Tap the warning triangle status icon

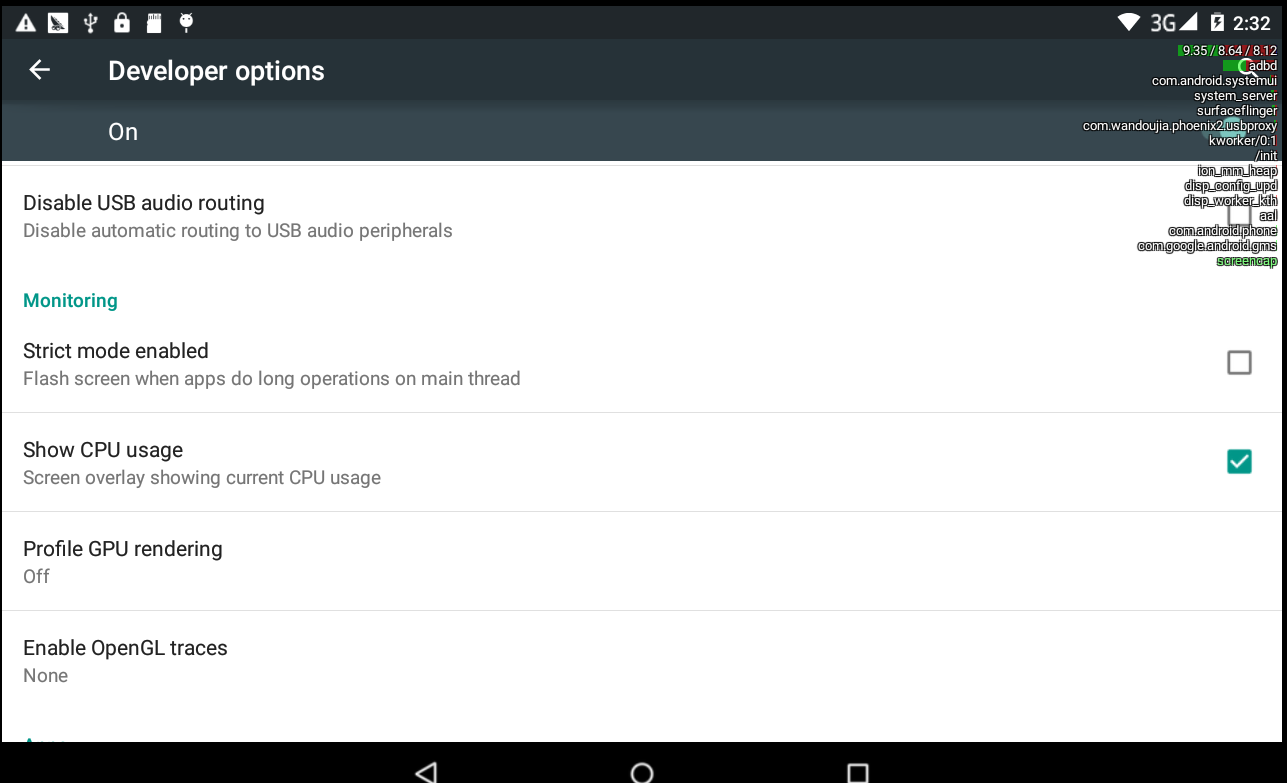(x=26, y=22)
